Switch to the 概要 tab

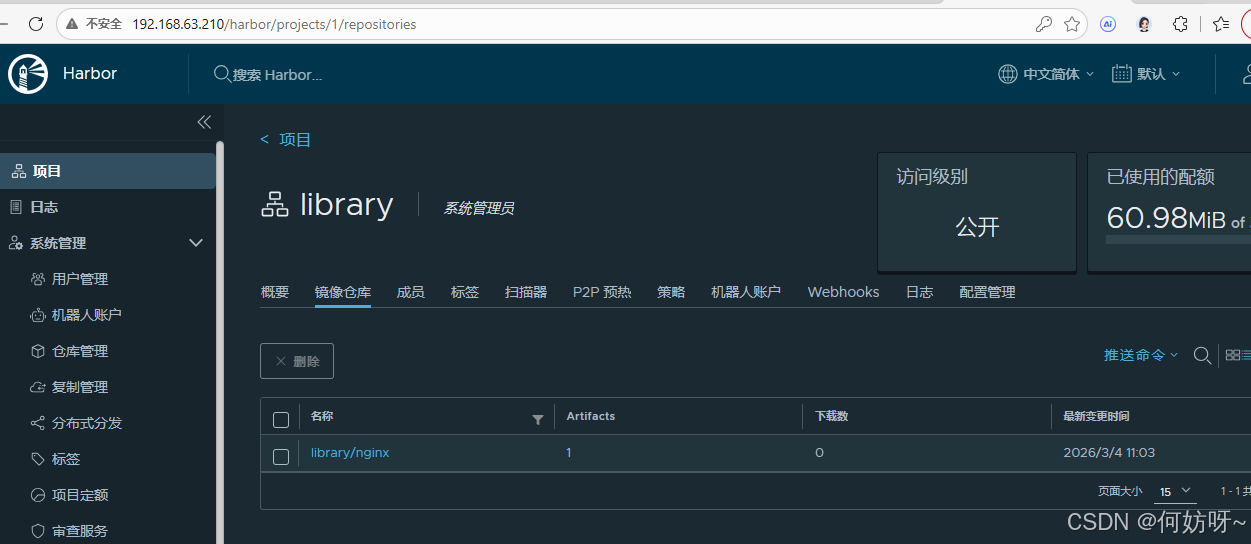(274, 292)
